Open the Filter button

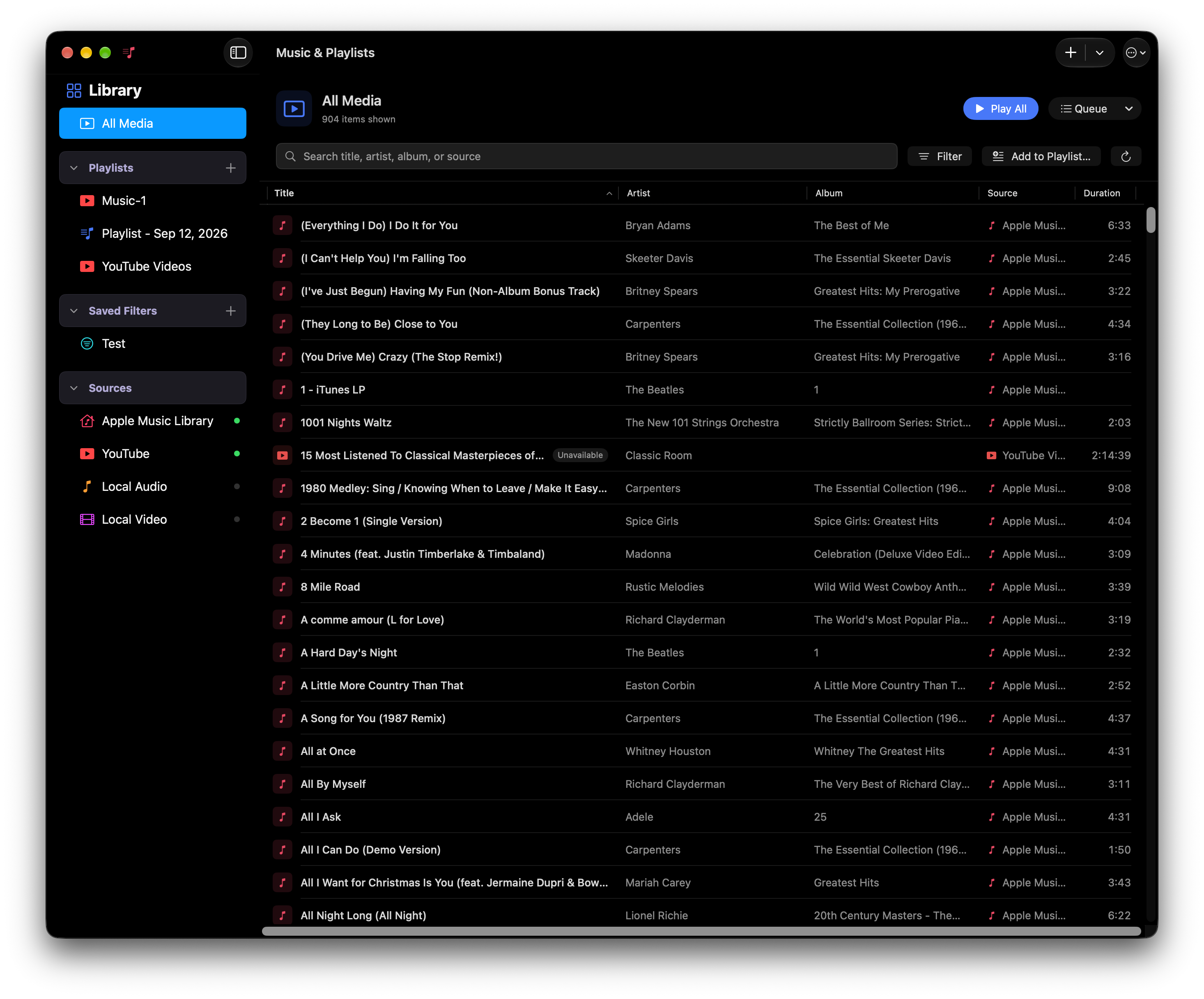click(939, 157)
